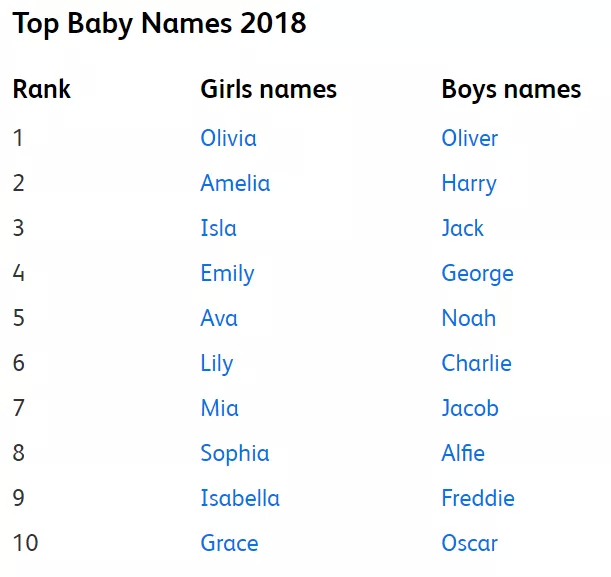Select the boys name Charlie
This screenshot has height=577, width=611.
[x=476, y=364]
